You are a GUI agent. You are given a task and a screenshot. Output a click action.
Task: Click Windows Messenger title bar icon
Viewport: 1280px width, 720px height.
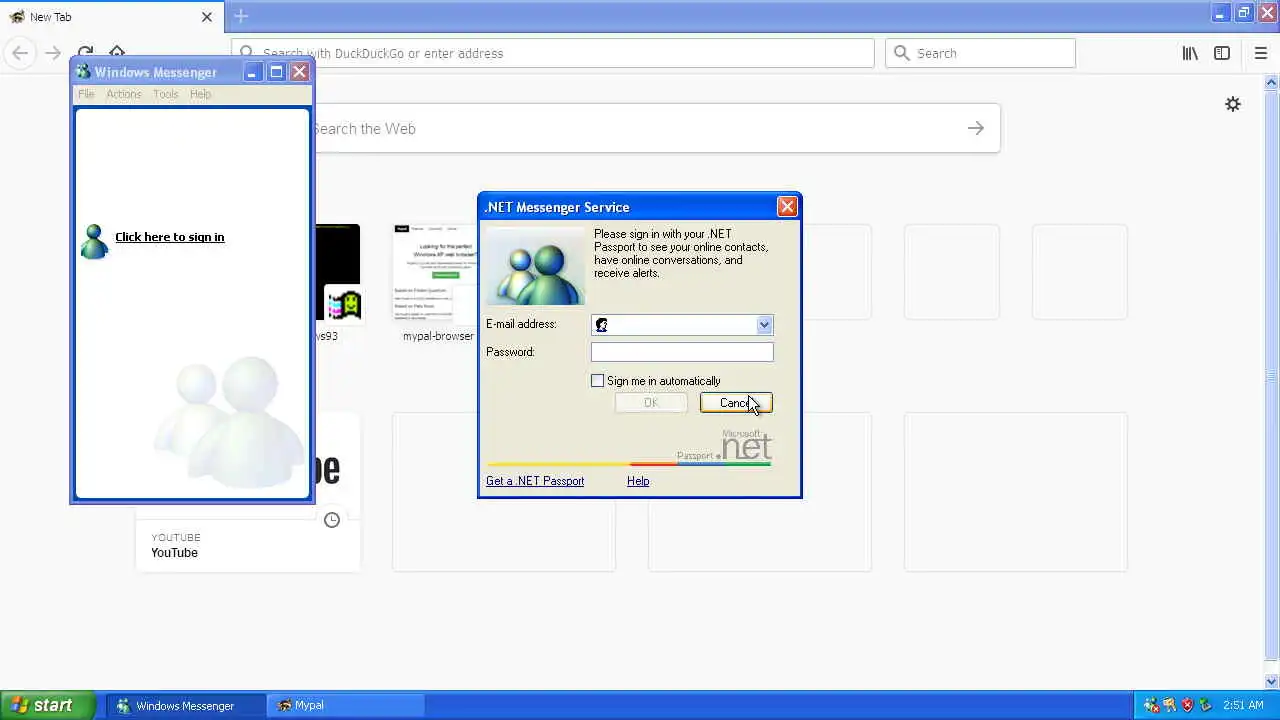click(x=83, y=72)
